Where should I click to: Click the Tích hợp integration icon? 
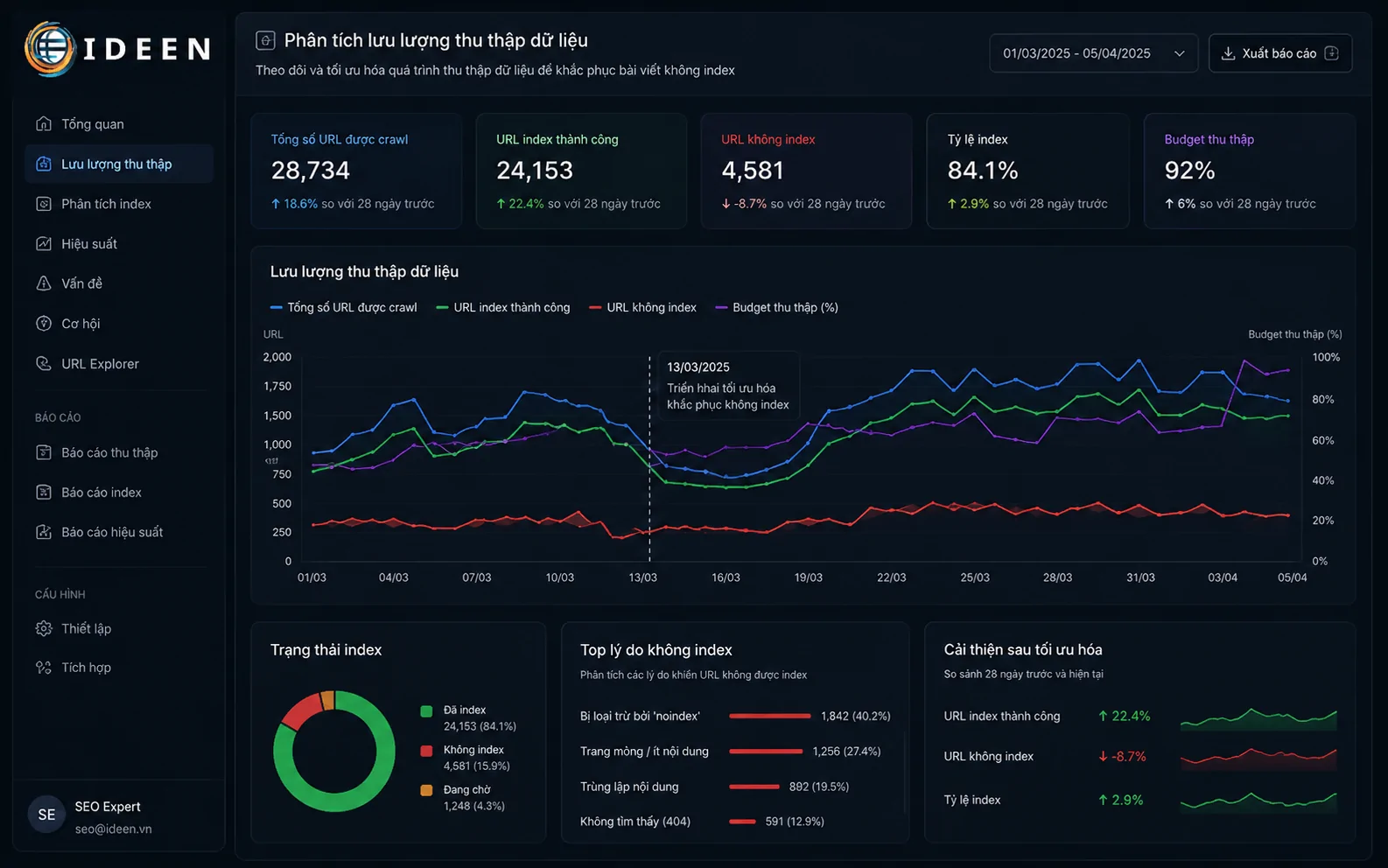[44, 668]
